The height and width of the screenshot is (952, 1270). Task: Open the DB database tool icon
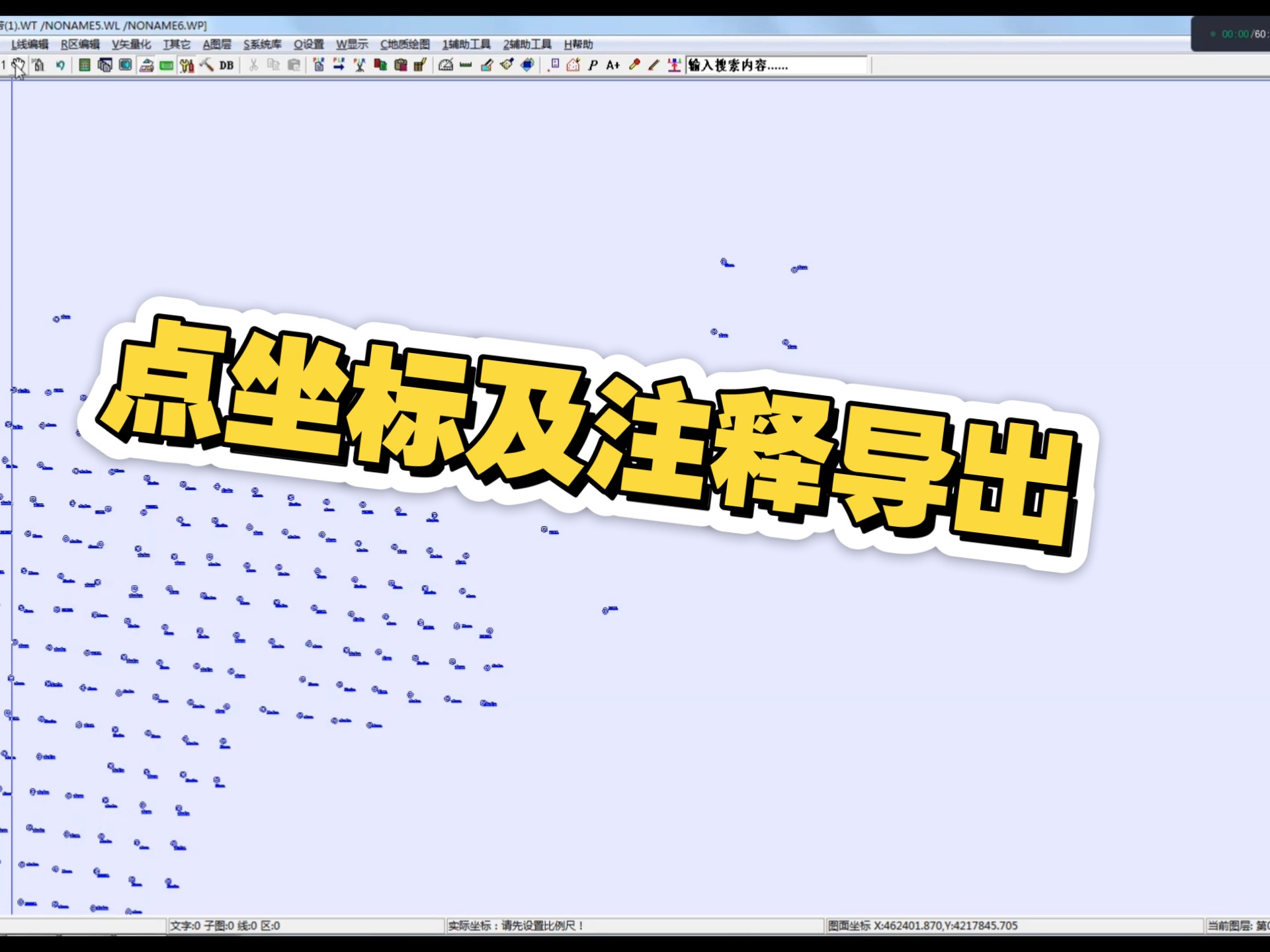pos(226,65)
